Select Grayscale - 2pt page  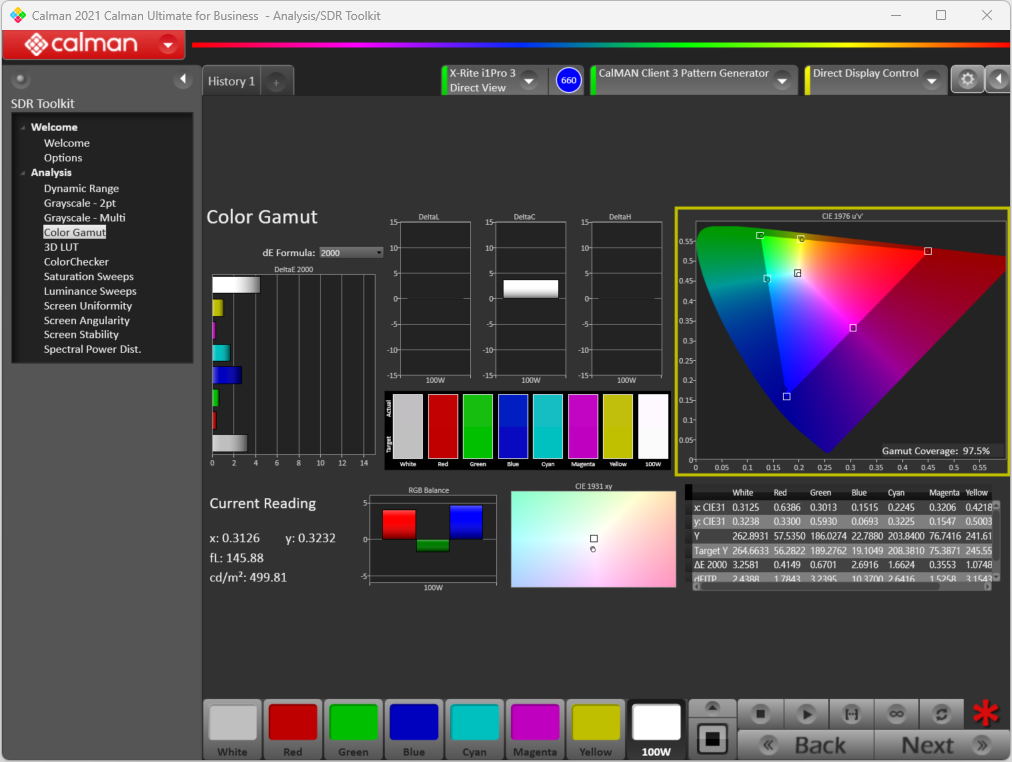click(80, 203)
